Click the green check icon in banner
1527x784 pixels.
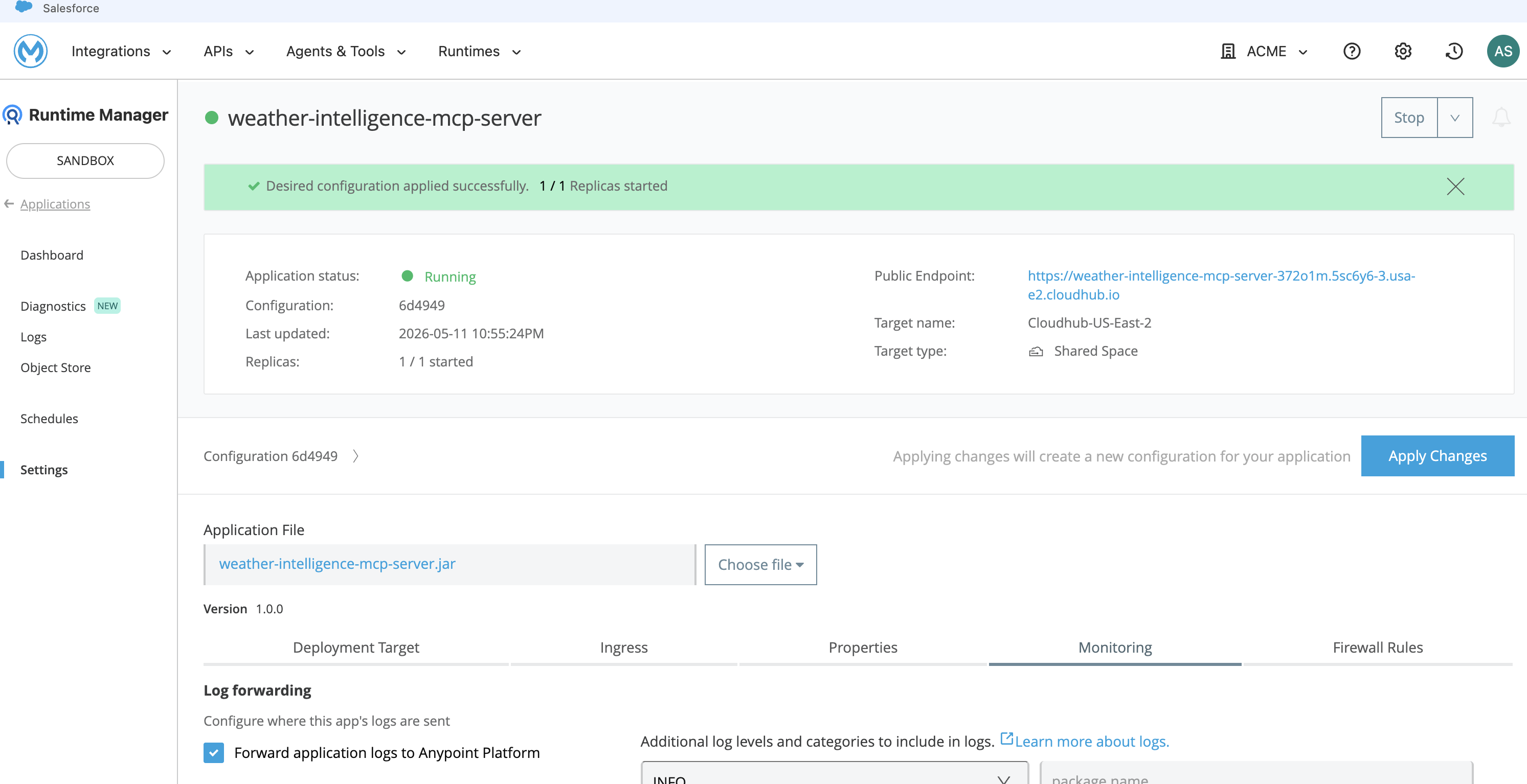click(x=254, y=186)
